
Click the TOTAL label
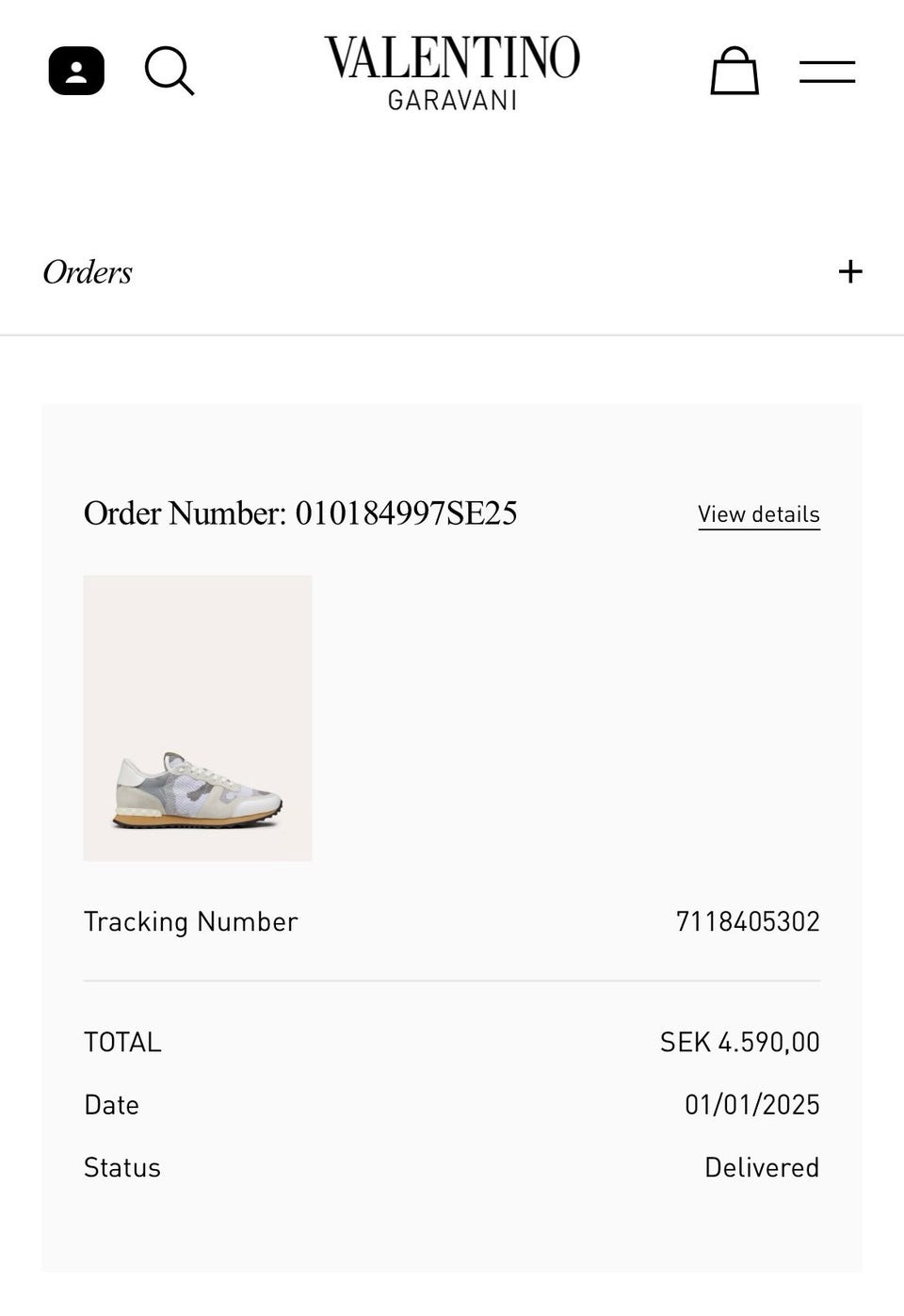122,1042
